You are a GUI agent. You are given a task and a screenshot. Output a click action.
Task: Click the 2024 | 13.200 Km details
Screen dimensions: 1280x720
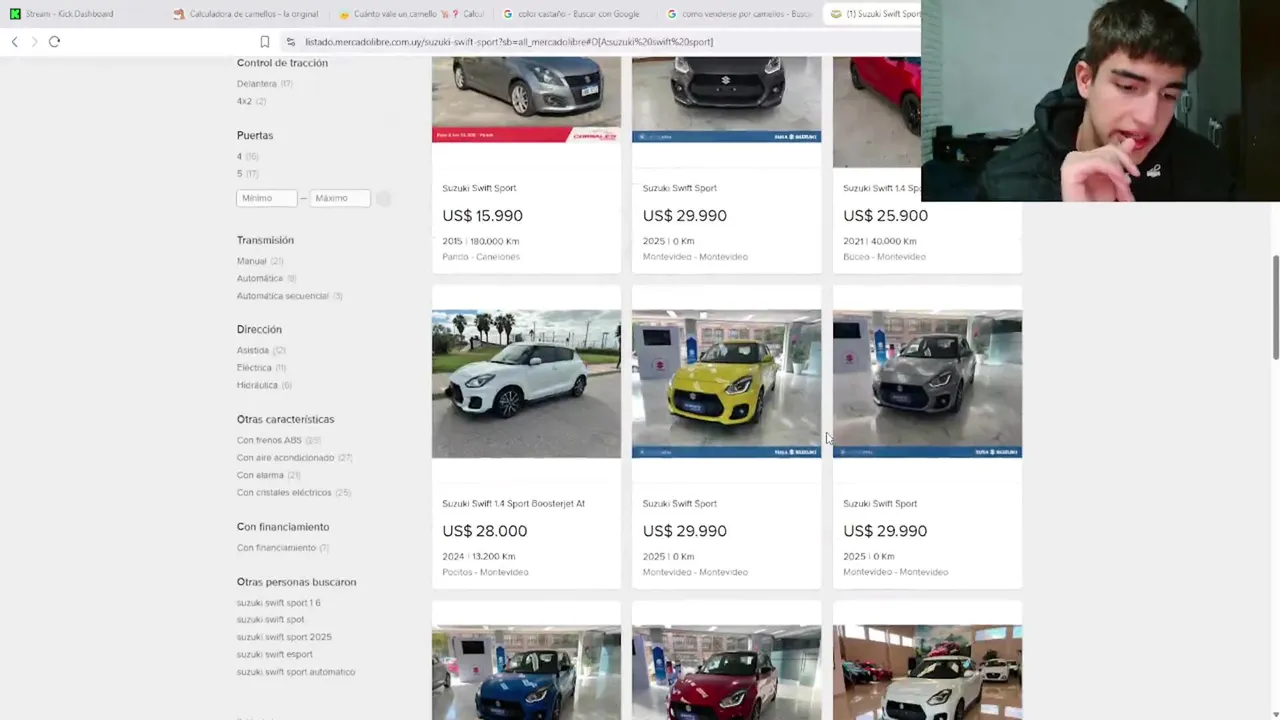click(x=478, y=557)
